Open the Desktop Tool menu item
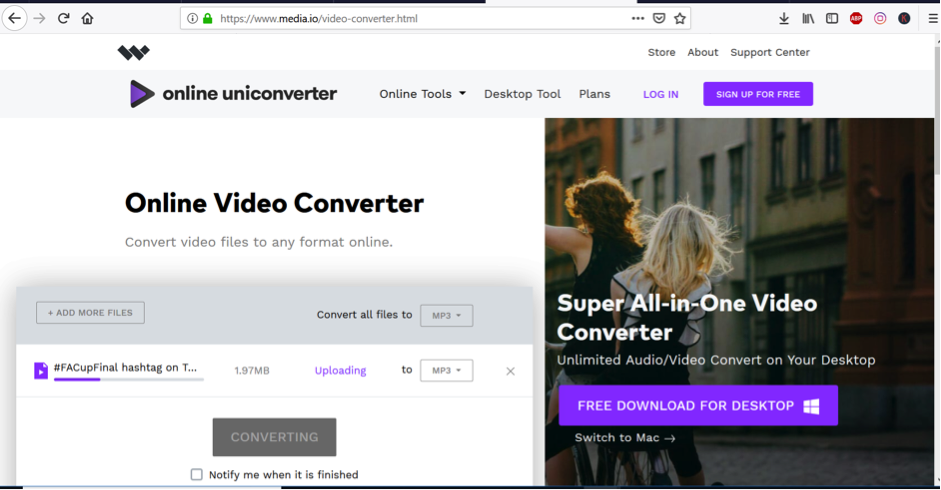941x490 pixels. pos(522,94)
